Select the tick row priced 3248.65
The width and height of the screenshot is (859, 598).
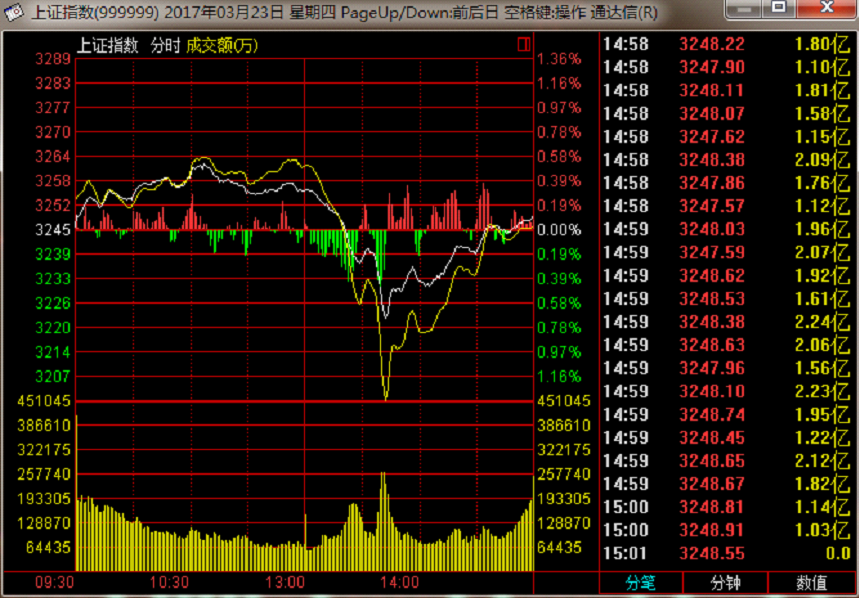point(726,461)
